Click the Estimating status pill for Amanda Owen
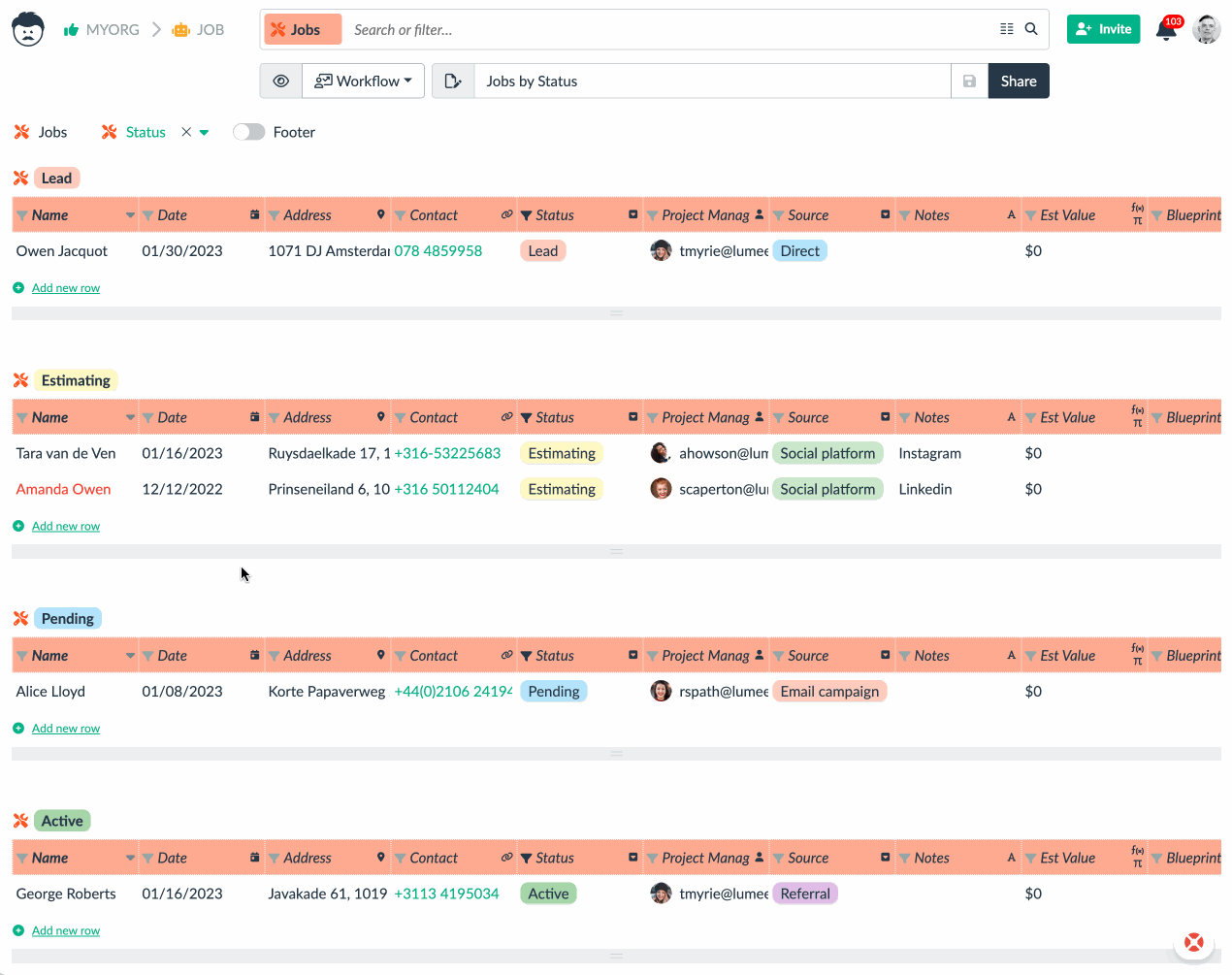The height and width of the screenshot is (975, 1232). tap(561, 489)
